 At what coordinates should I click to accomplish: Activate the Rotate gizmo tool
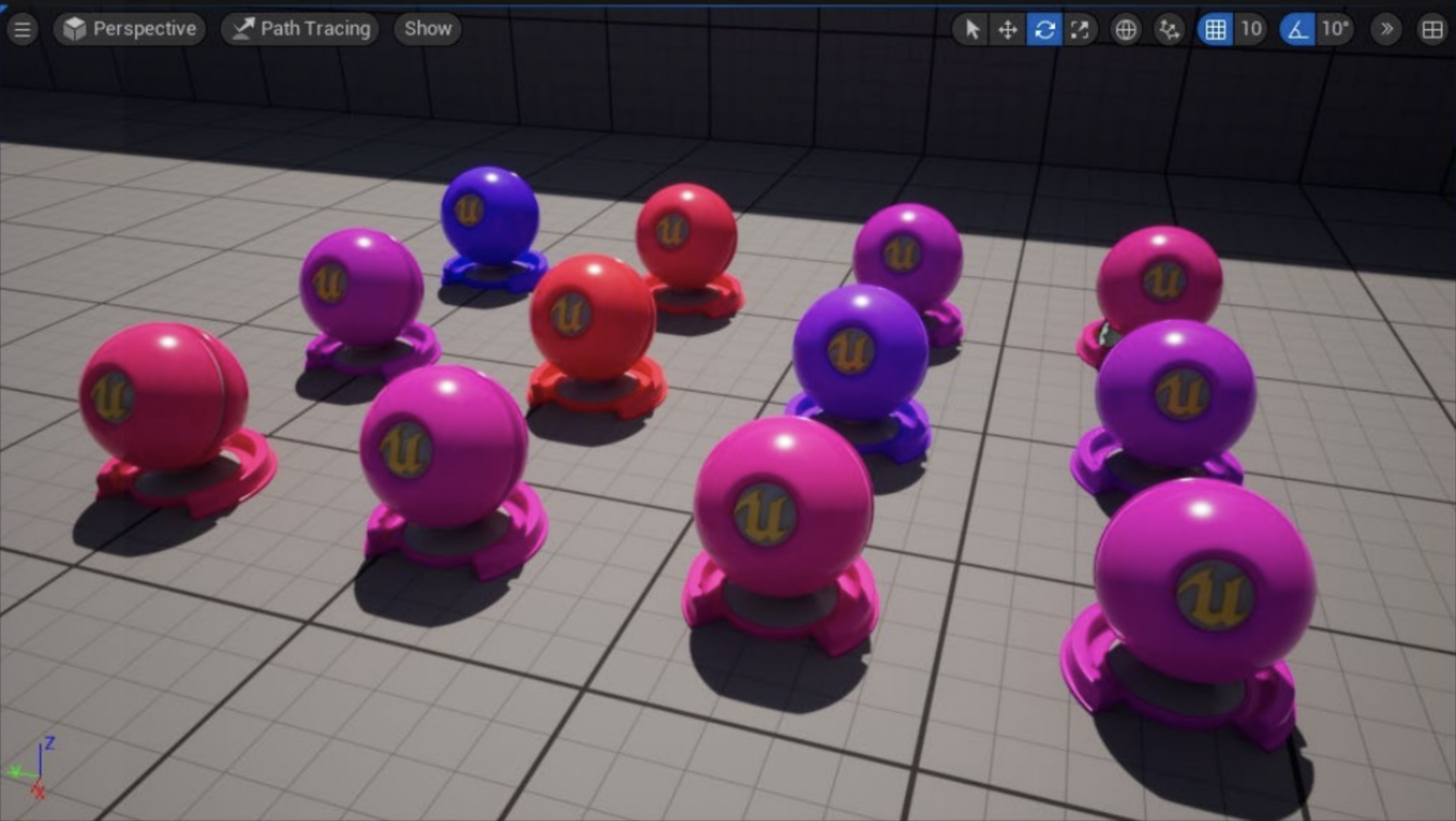pyautogui.click(x=1044, y=30)
